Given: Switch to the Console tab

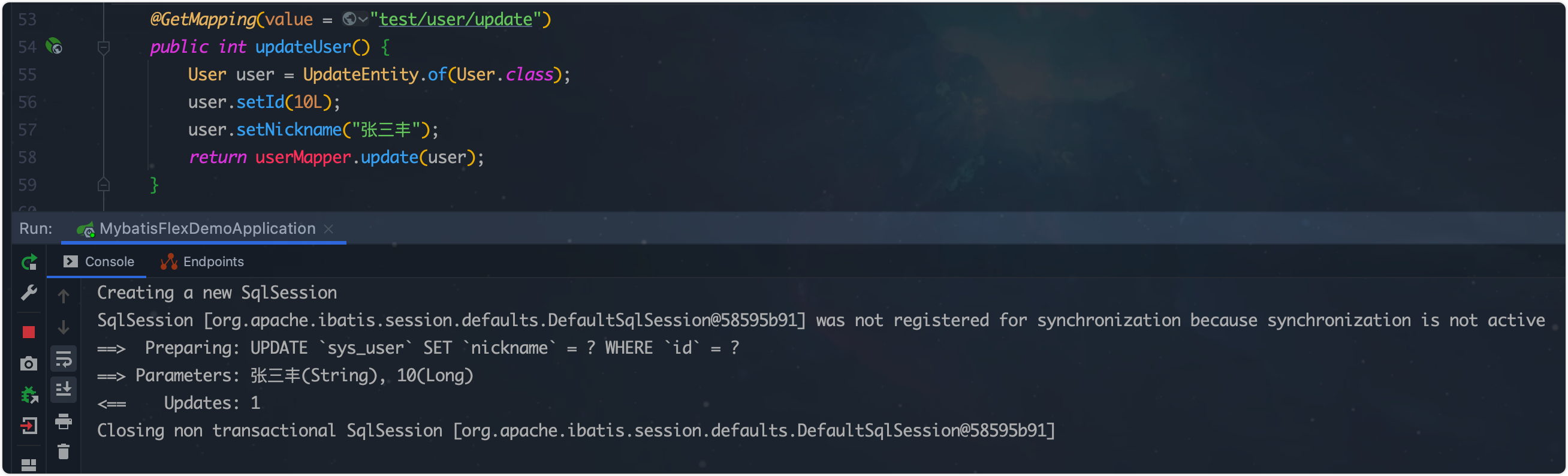Looking at the screenshot, I should 99,262.
